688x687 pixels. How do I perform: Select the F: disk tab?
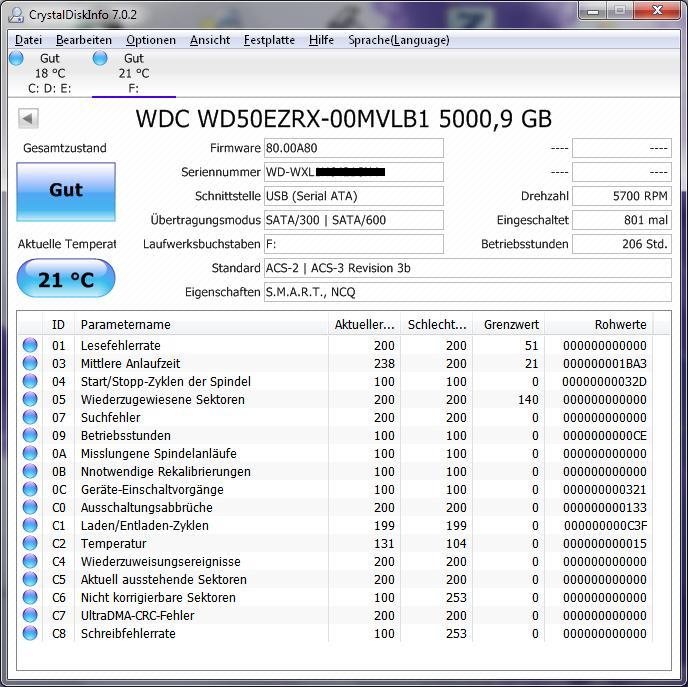click(134, 73)
